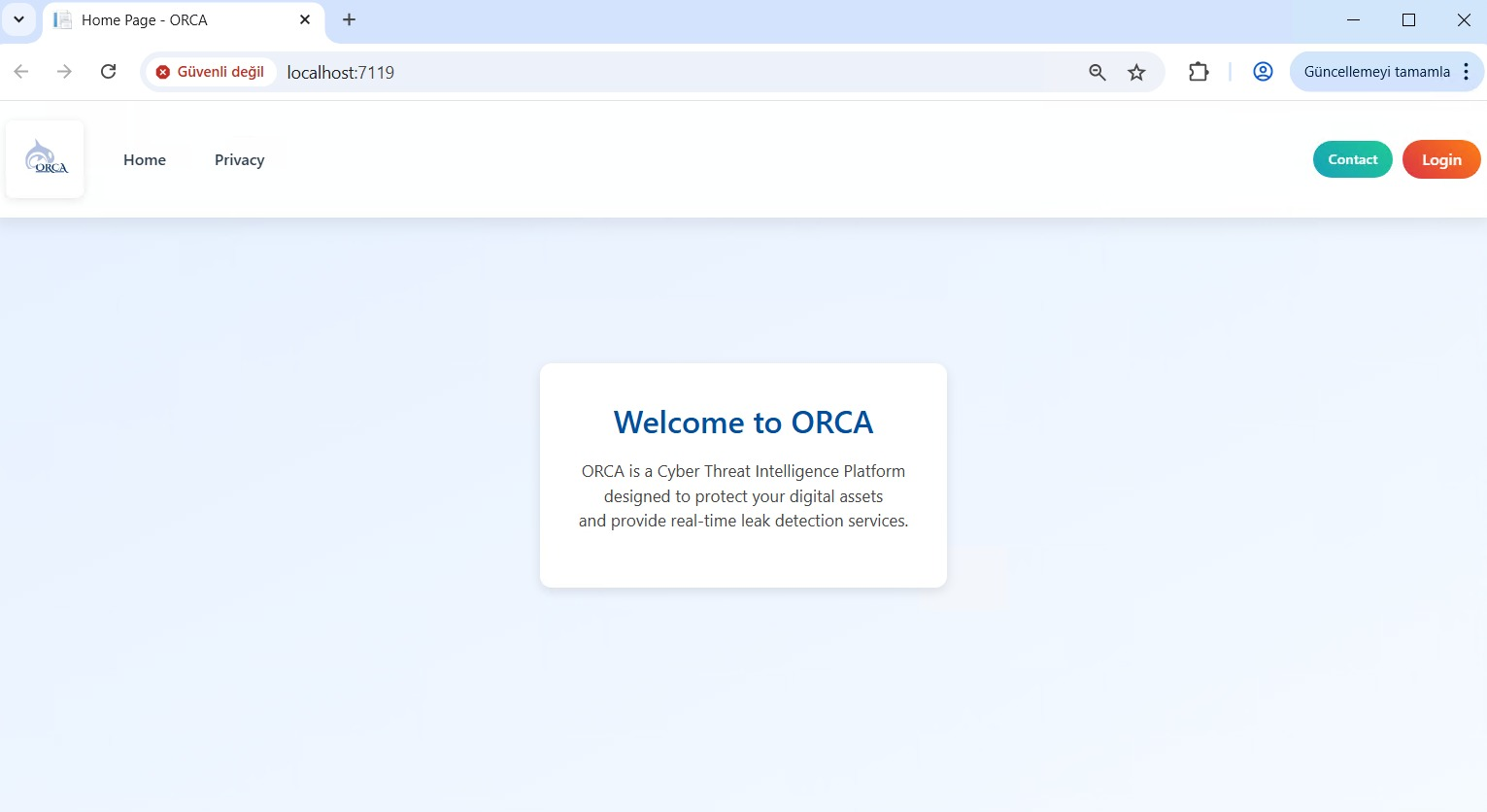This screenshot has height=812, width=1487.
Task: Click the 'Güncellemeyi tamamla' update button
Action: pos(1375,71)
